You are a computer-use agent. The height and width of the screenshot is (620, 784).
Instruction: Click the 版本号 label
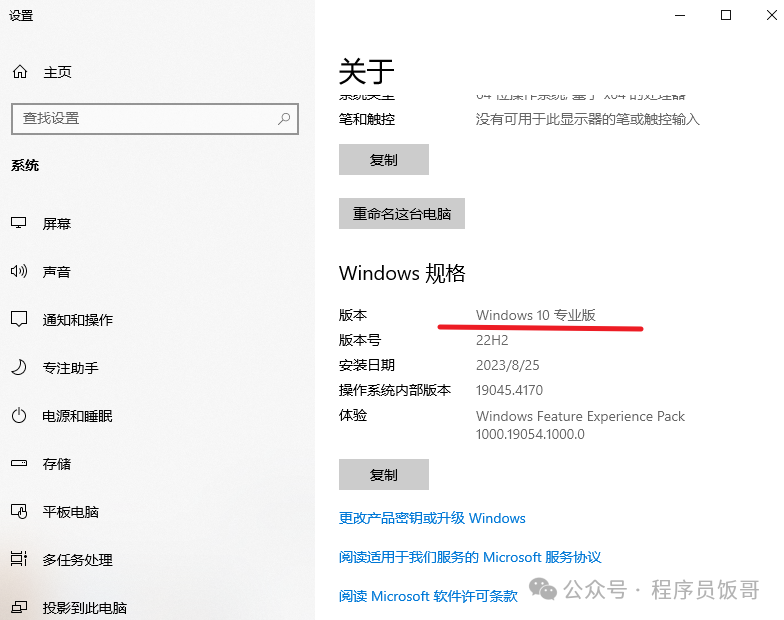tap(360, 340)
